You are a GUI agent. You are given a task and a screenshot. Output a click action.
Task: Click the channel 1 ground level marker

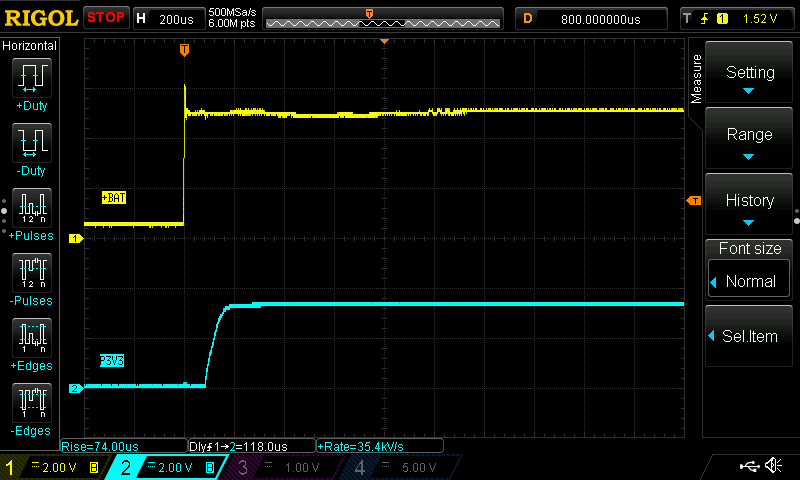coord(76,238)
